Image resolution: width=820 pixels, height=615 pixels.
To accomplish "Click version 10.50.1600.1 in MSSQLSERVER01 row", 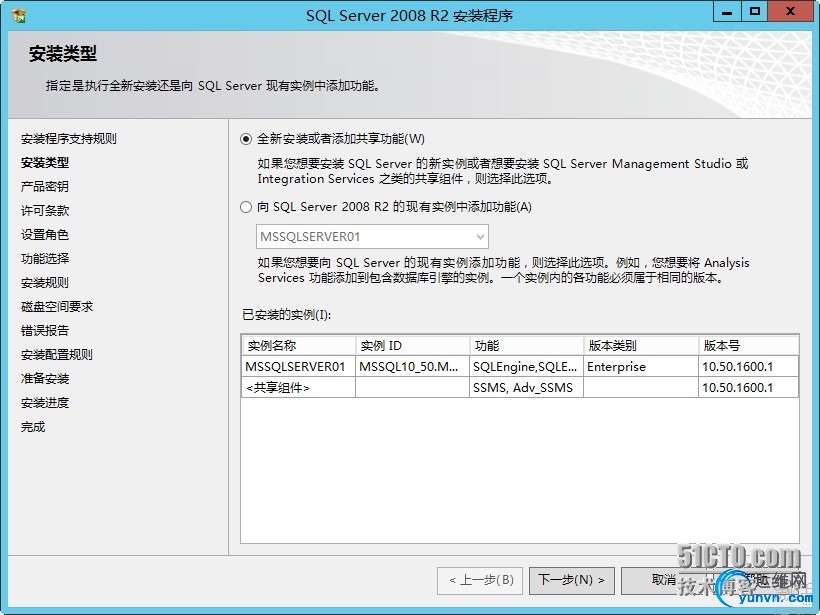I will pyautogui.click(x=748, y=367).
